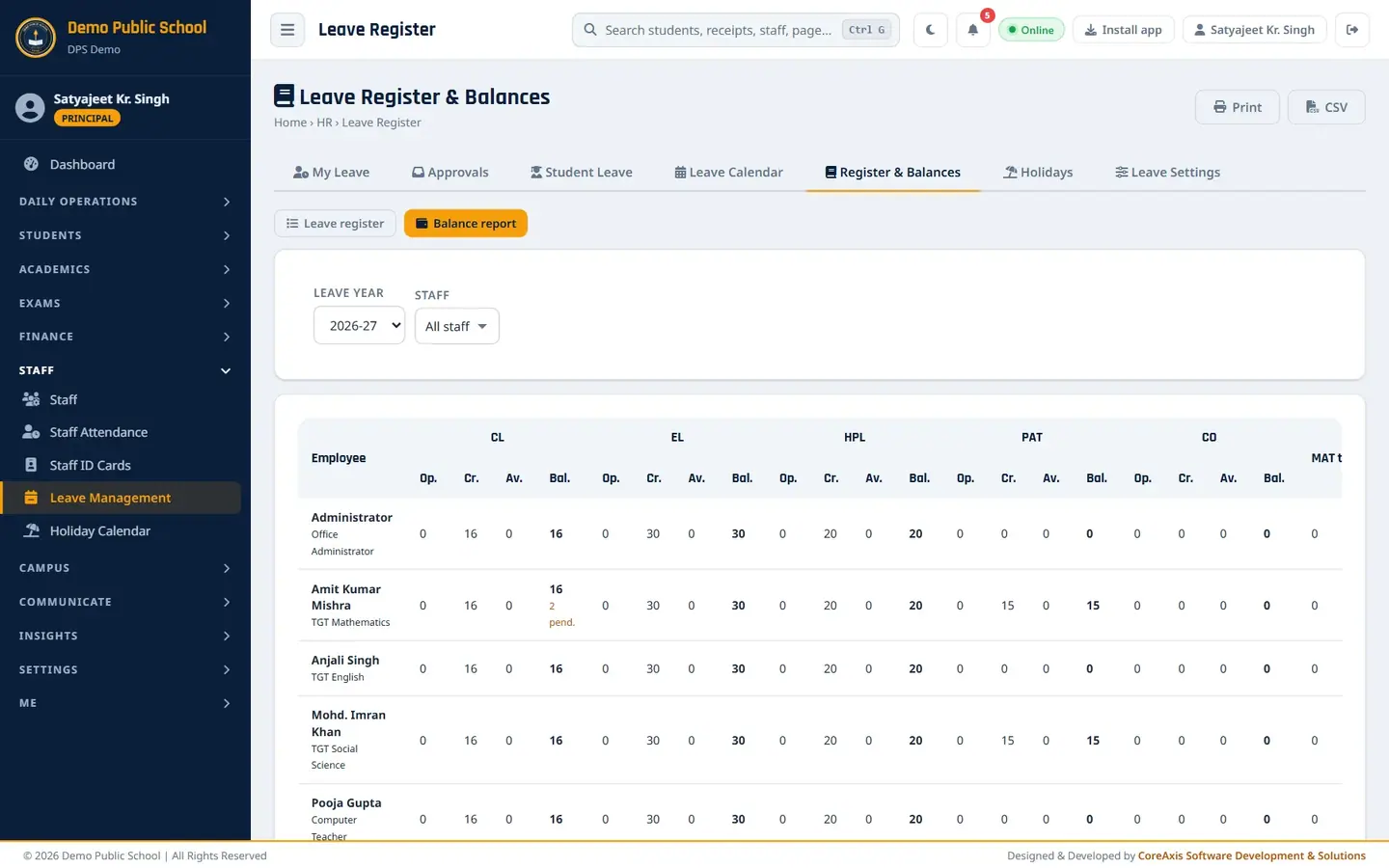Switch to Approvals tab

click(449, 173)
